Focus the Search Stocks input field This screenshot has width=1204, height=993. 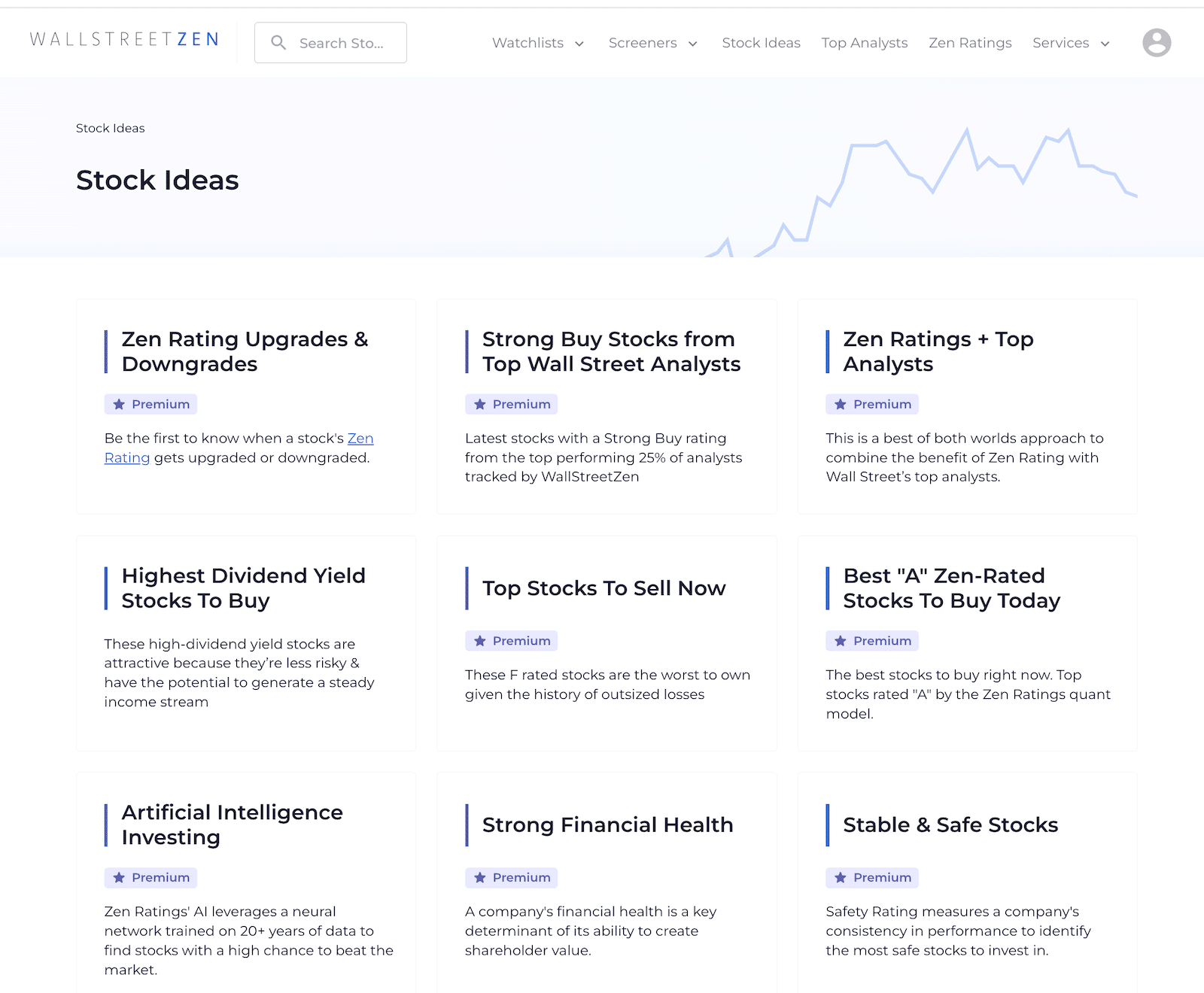tap(342, 43)
